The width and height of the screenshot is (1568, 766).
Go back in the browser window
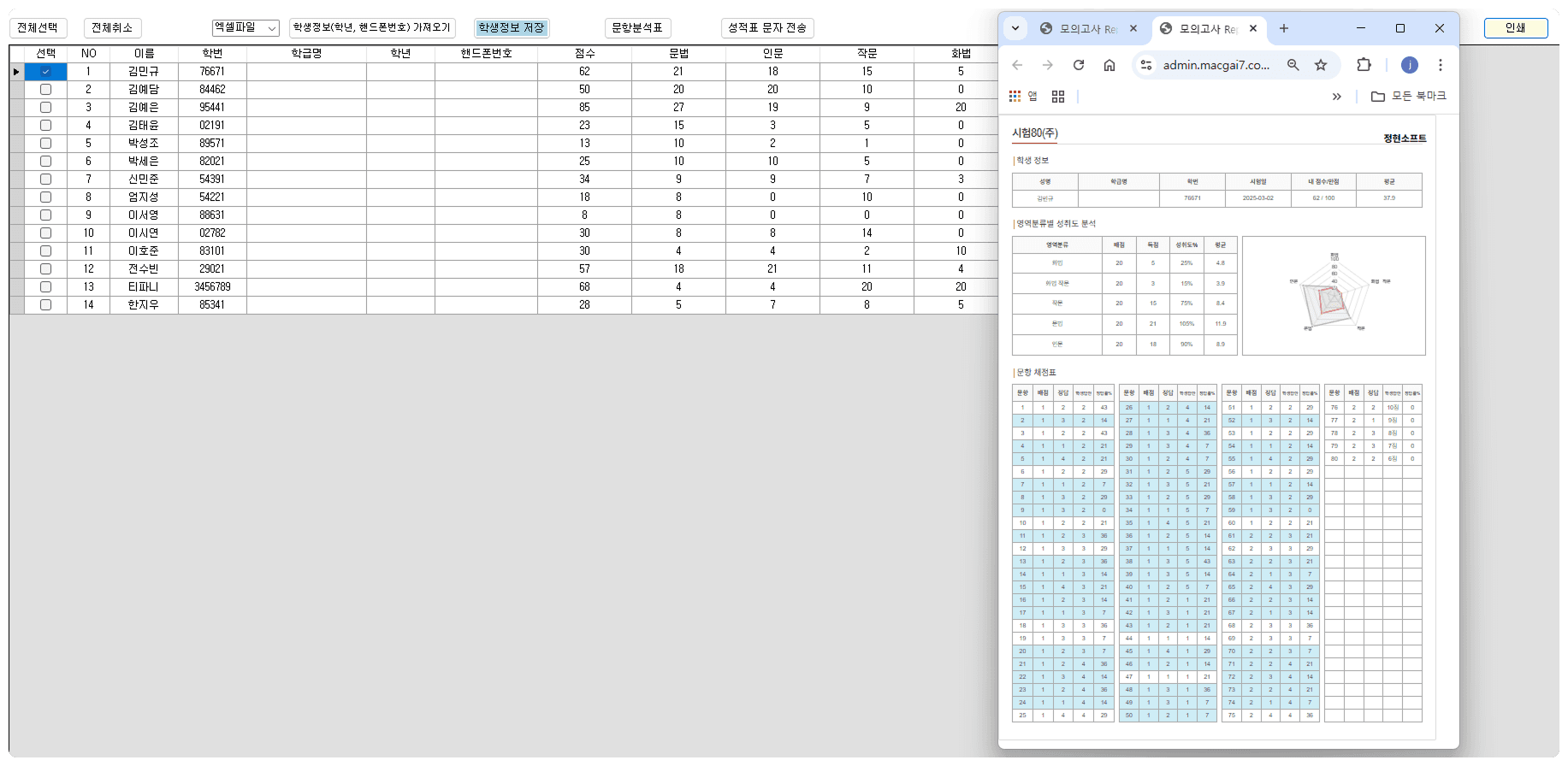point(1017,65)
